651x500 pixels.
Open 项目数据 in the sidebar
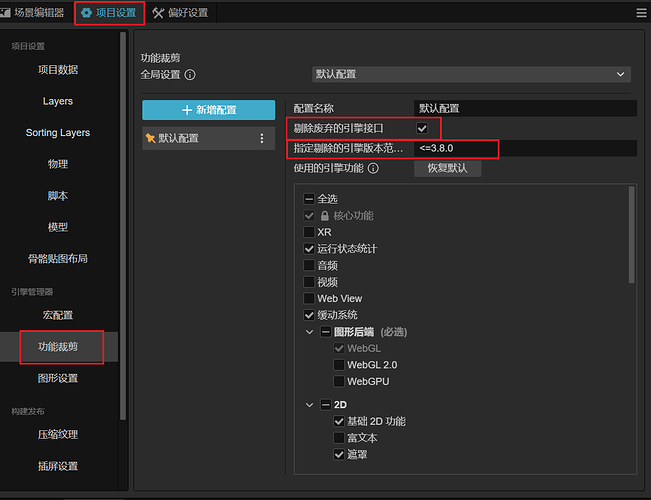58,69
